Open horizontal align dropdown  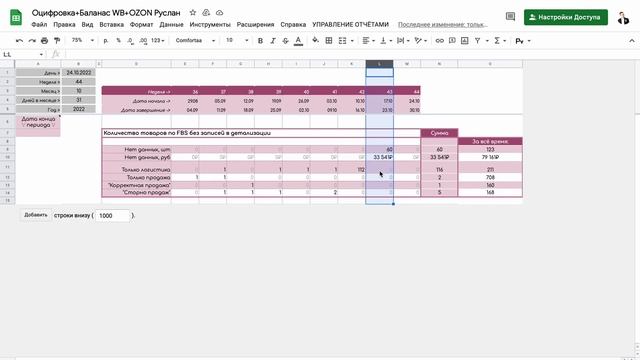point(369,40)
